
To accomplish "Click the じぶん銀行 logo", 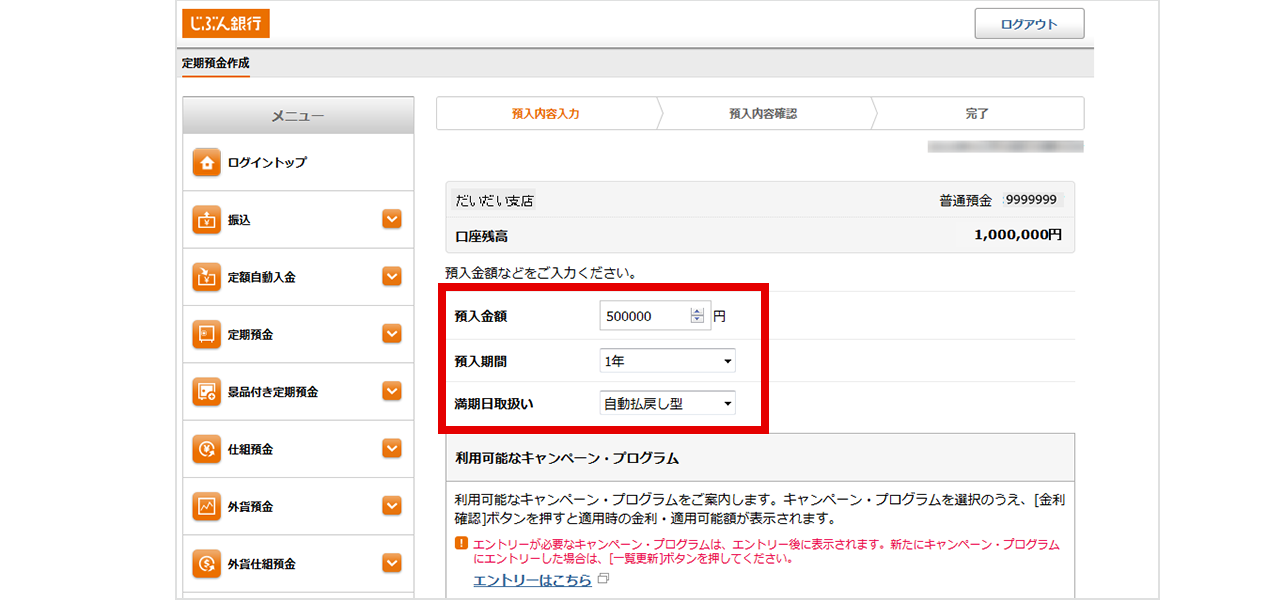I will pyautogui.click(x=225, y=23).
